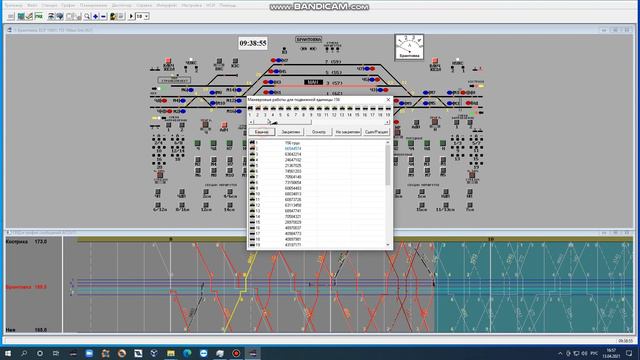
Task: Select wagon icon numbered 10 in strip
Action: 319,109
